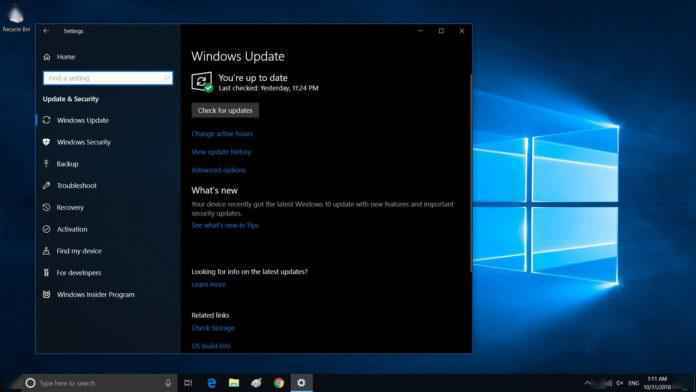Click Learn more link about latest updates

[x=209, y=285]
